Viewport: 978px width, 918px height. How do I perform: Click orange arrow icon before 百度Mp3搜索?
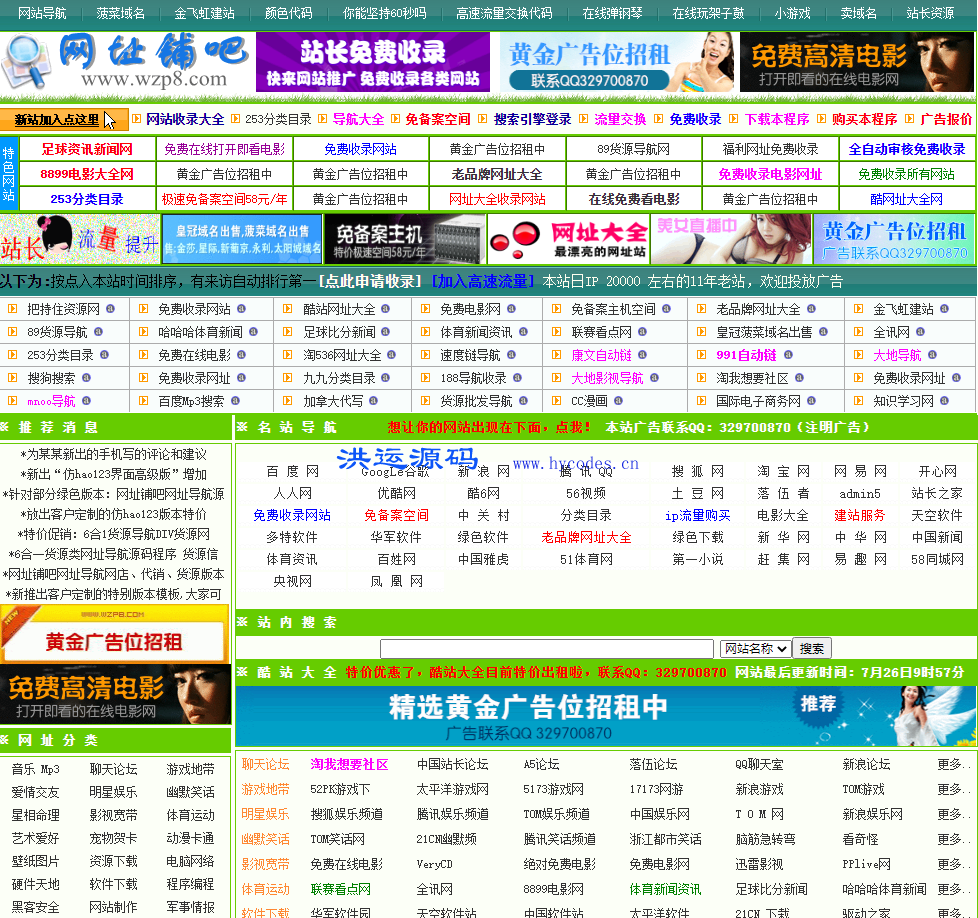(143, 400)
